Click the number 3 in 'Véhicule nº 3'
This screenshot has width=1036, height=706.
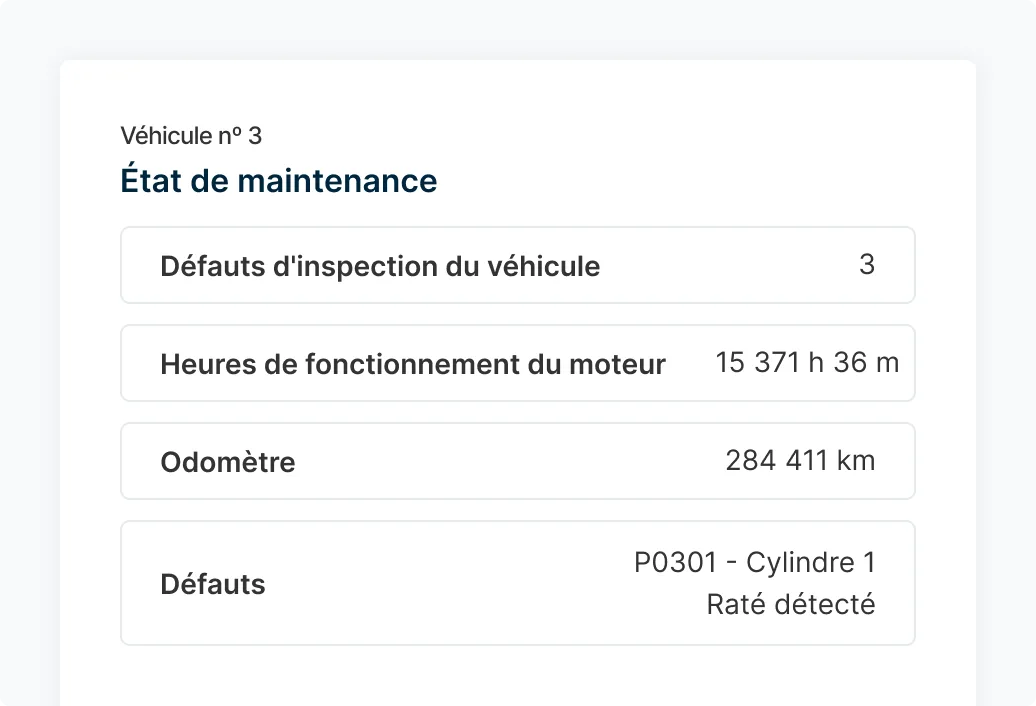point(255,136)
